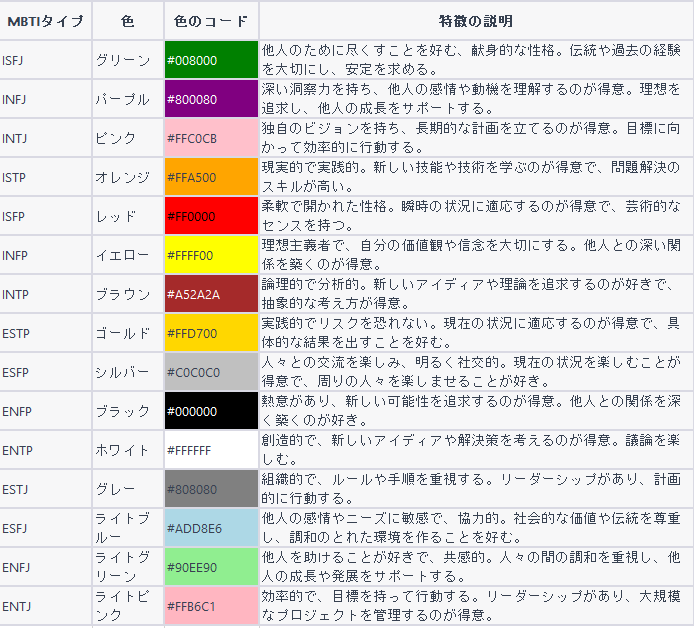Select the black #000000 color cell

point(211,411)
